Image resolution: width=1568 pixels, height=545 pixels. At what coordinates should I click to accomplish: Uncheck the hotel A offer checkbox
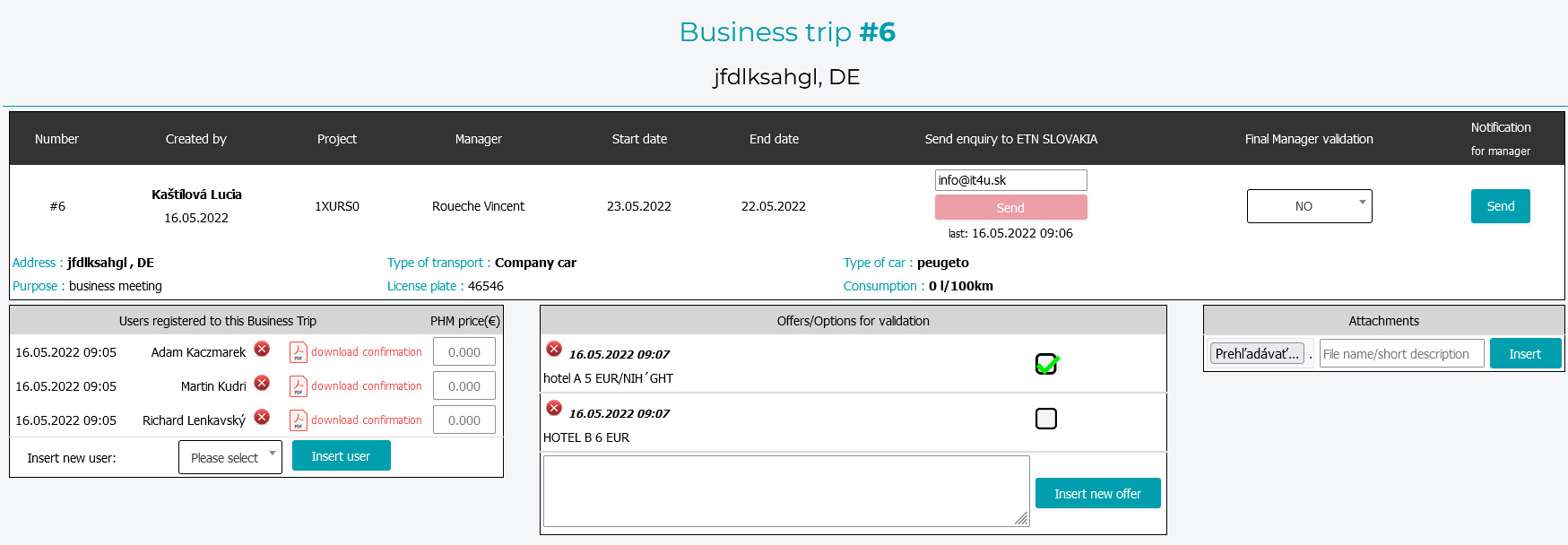[1045, 364]
